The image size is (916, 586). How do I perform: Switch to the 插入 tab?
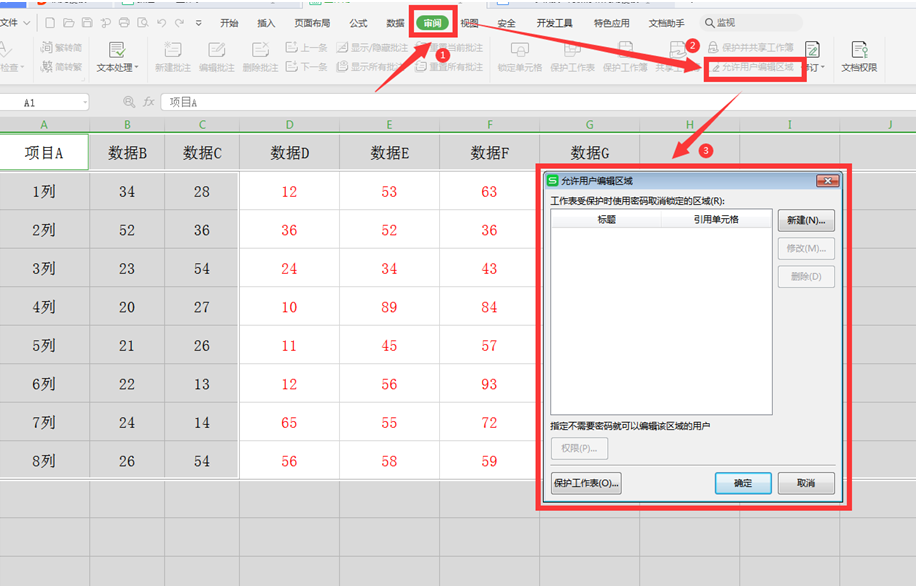click(x=266, y=23)
